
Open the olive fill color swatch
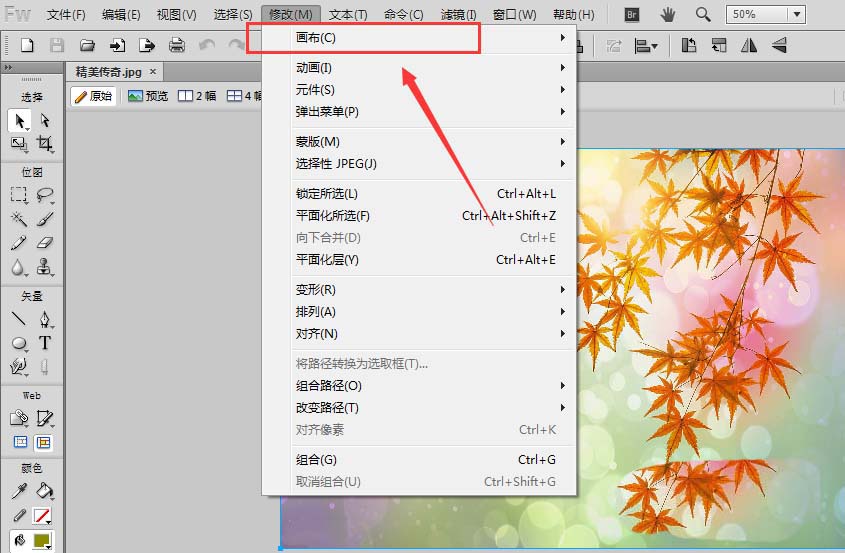pos(42,540)
